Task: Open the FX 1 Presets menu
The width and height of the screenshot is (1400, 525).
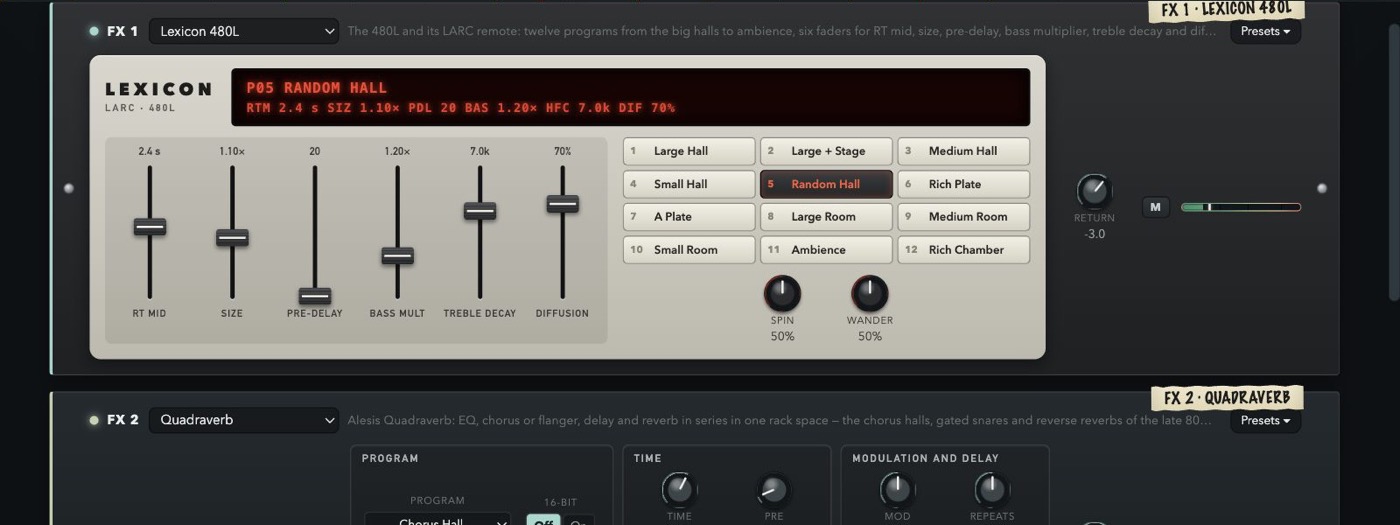Action: (1265, 31)
